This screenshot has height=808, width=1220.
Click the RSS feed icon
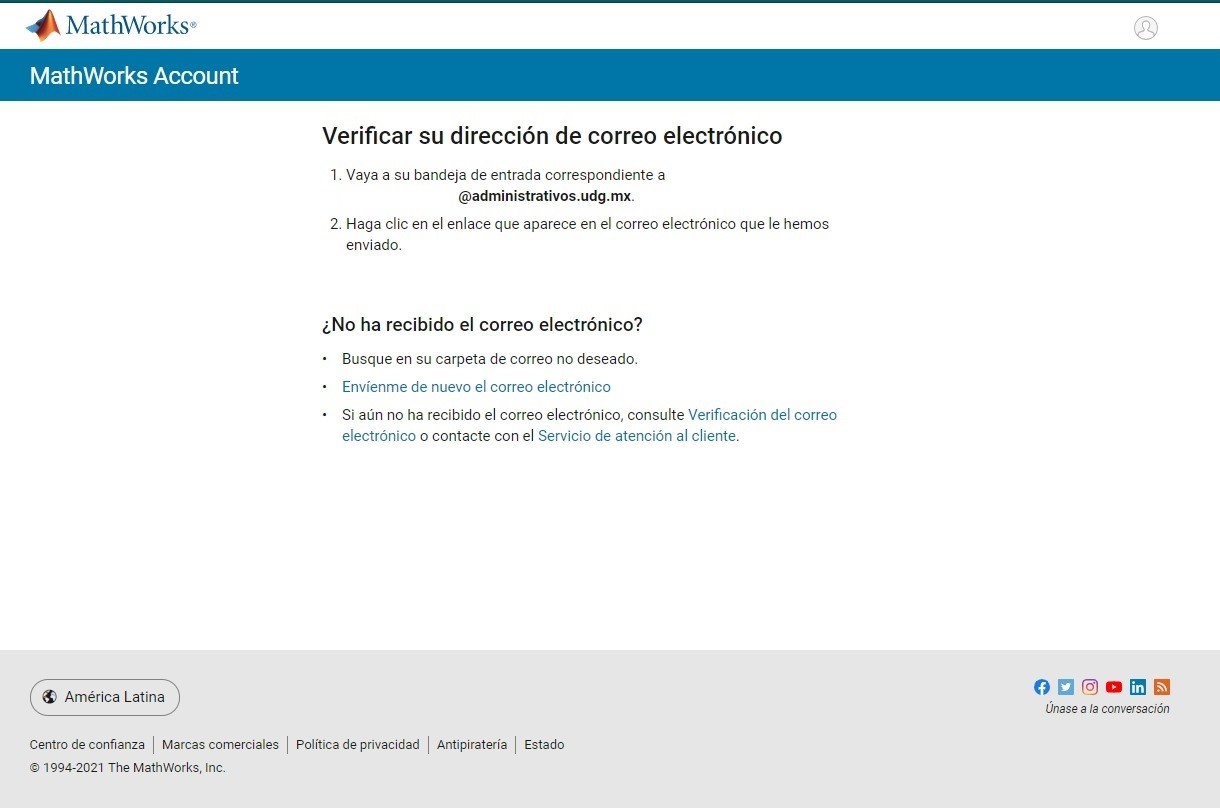[x=1162, y=687]
